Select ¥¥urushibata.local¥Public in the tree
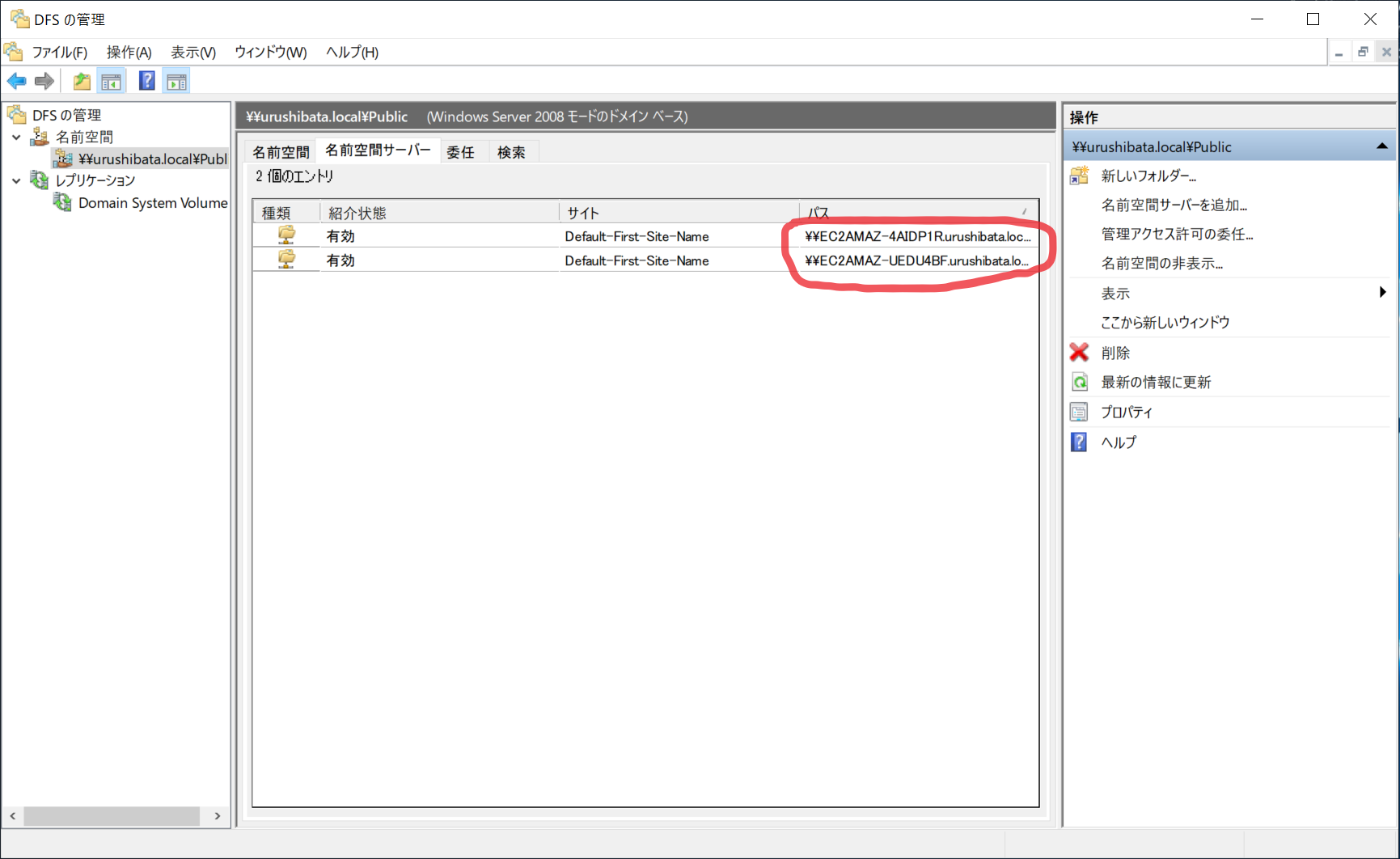The width and height of the screenshot is (1400, 859). point(153,159)
